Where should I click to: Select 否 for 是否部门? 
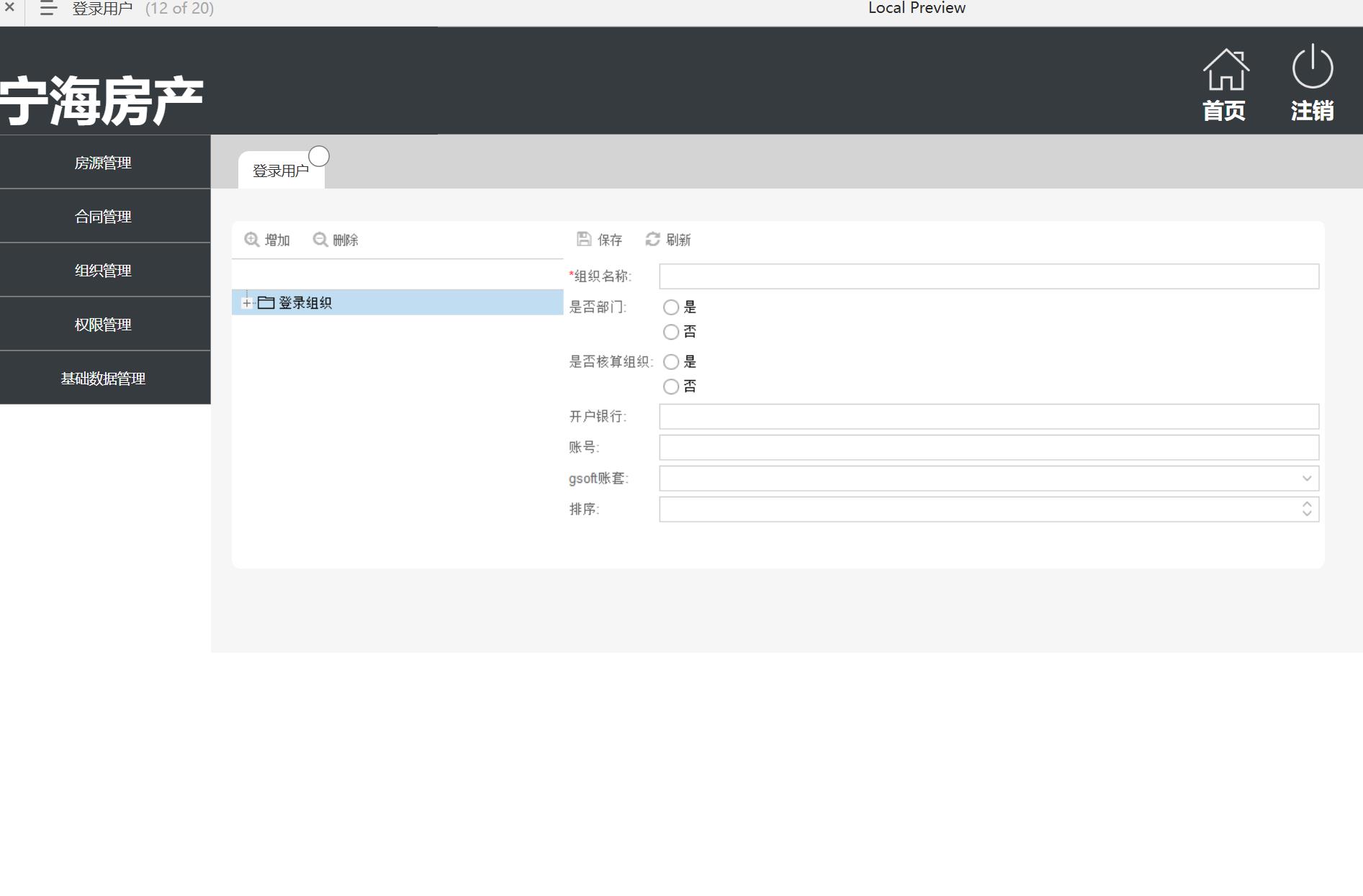[x=671, y=332]
